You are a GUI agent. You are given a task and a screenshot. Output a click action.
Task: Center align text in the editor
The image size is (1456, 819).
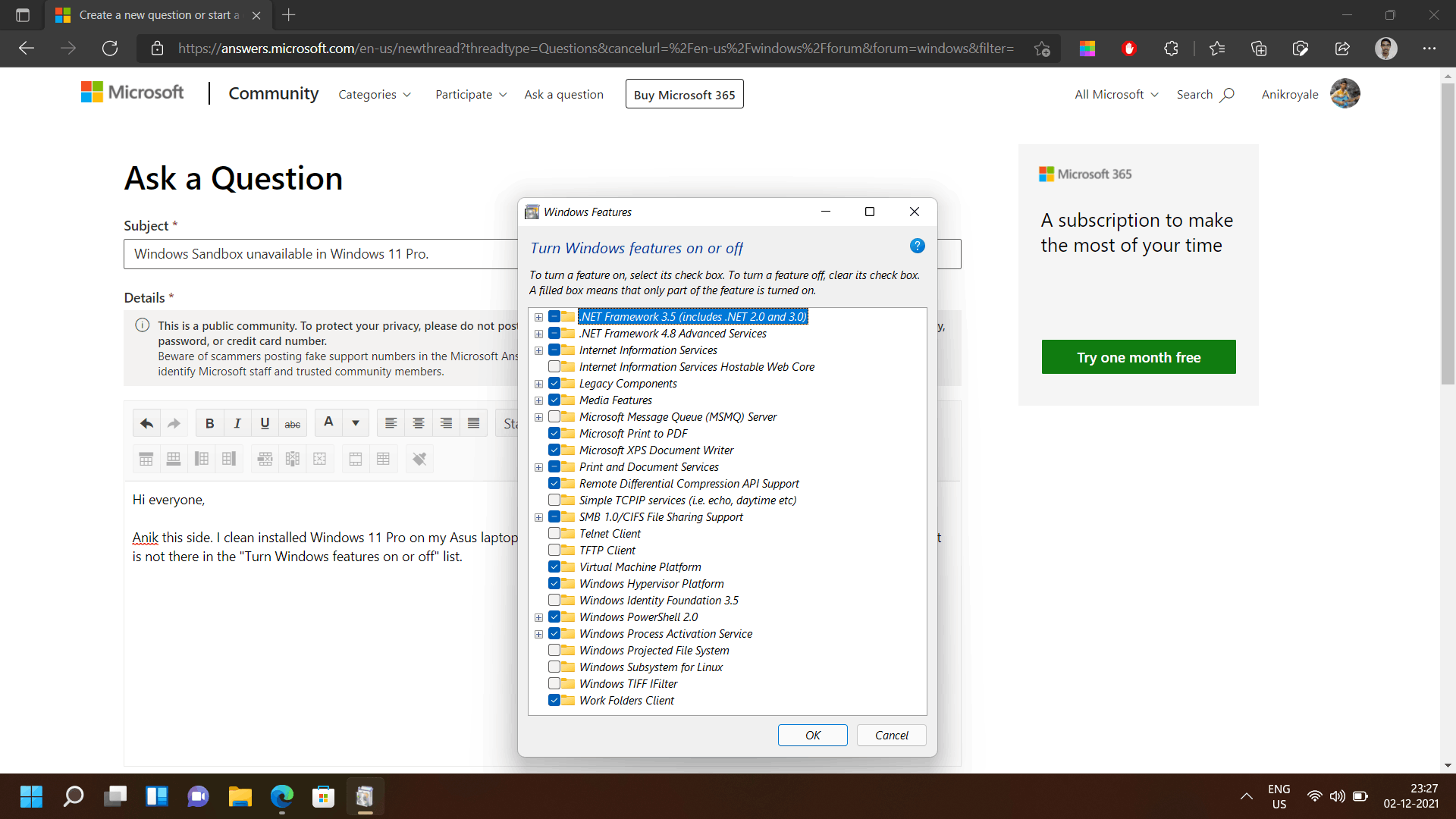[x=419, y=423]
